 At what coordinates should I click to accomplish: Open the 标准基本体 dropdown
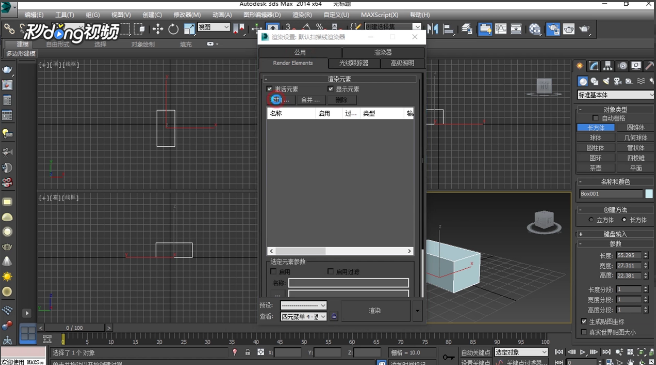tap(615, 95)
